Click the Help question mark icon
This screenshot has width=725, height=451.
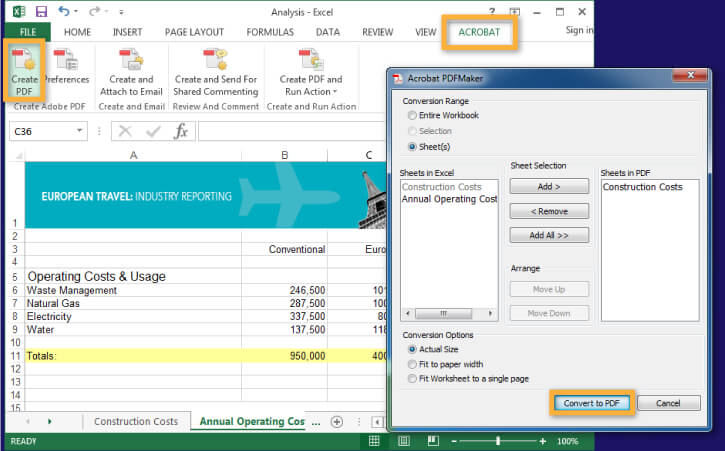pos(492,12)
